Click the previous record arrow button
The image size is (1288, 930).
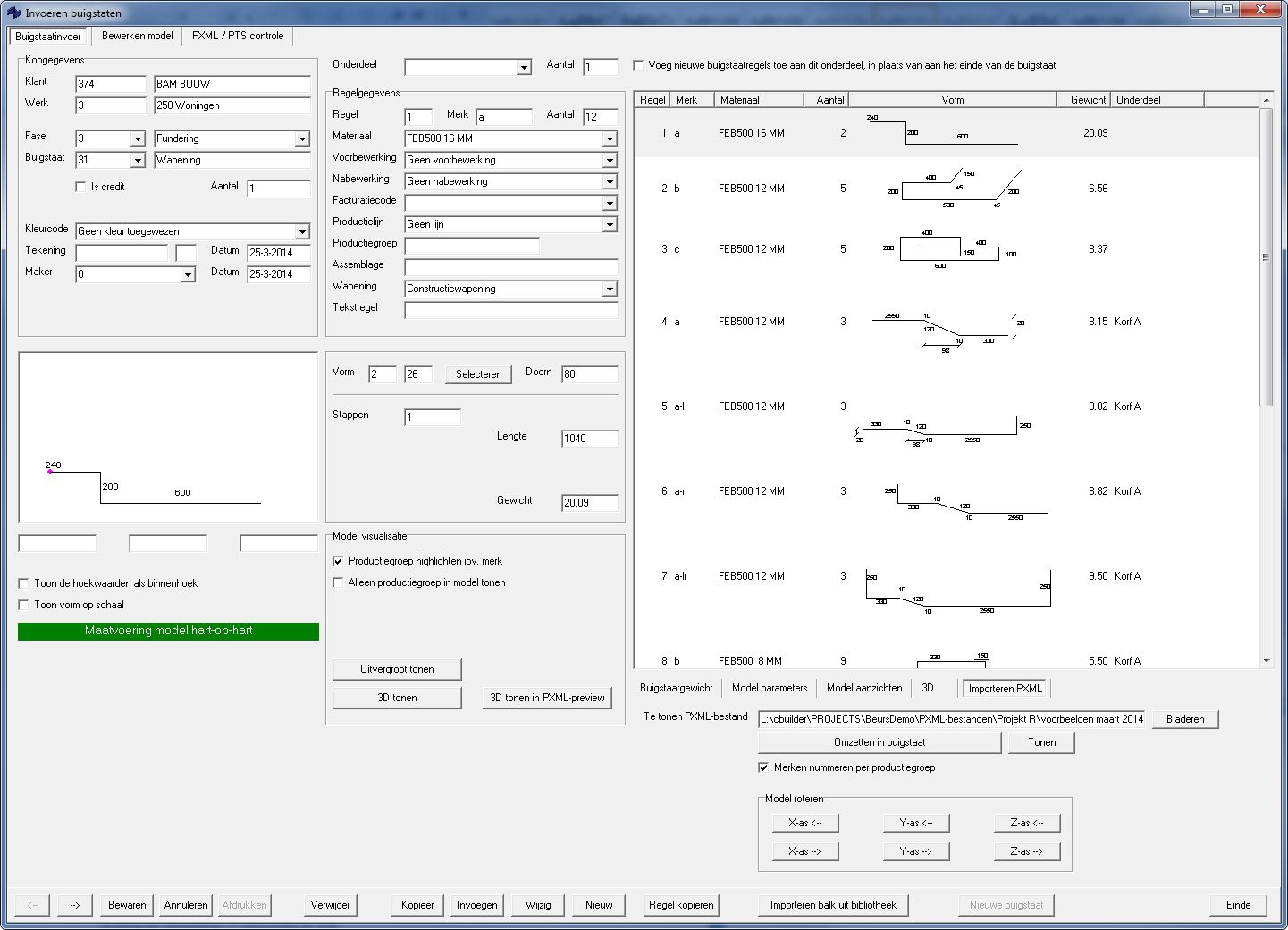[33, 905]
